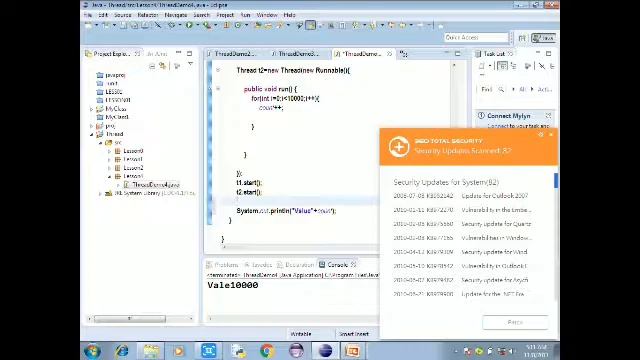
Task: Click the Print toolbar icon
Action: click(145, 25)
